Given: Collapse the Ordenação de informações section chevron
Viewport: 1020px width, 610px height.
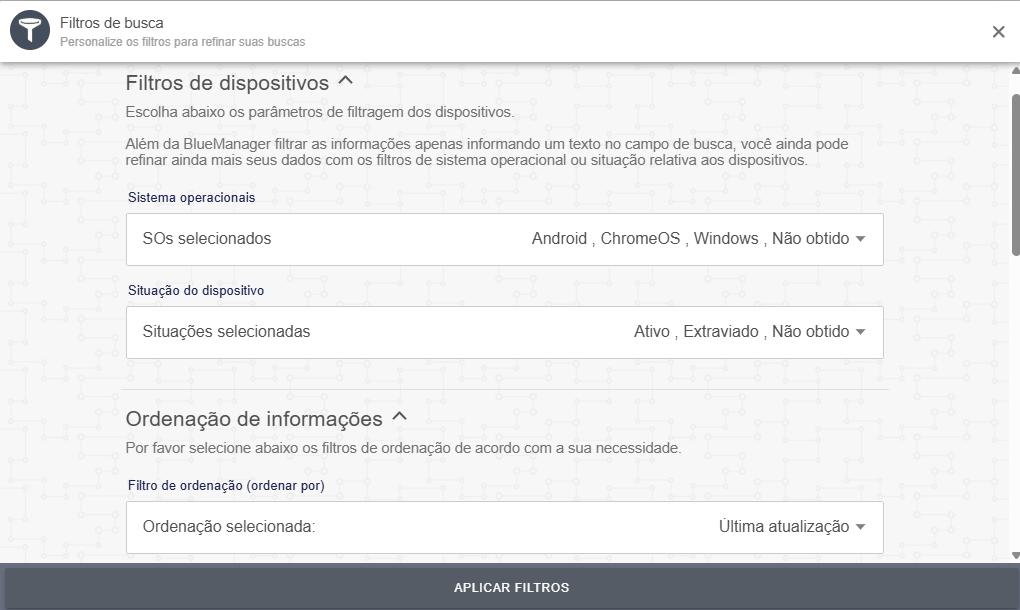Looking at the screenshot, I should pos(400,417).
